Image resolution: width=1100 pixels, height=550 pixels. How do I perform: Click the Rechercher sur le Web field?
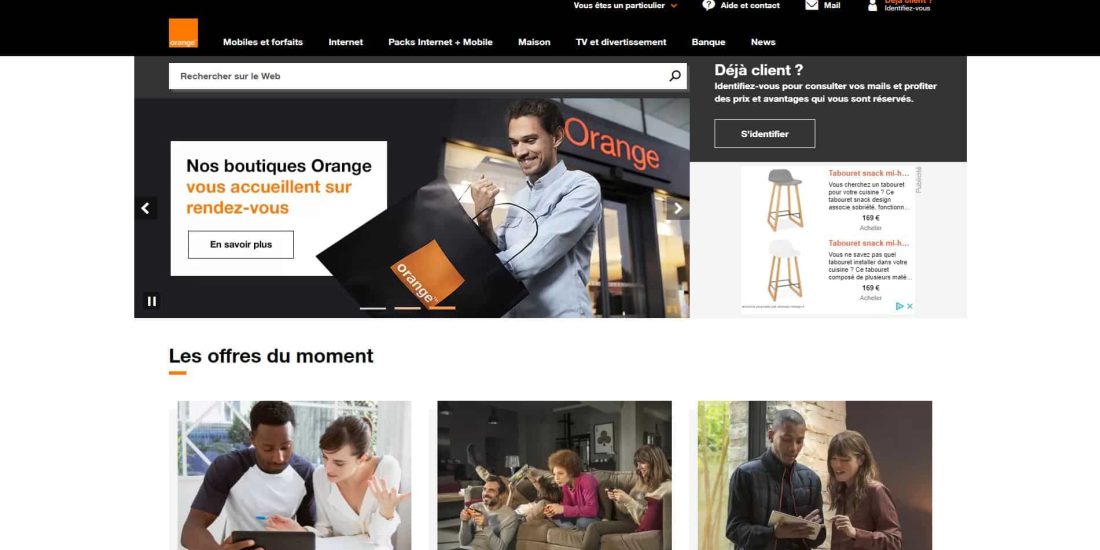tap(418, 76)
